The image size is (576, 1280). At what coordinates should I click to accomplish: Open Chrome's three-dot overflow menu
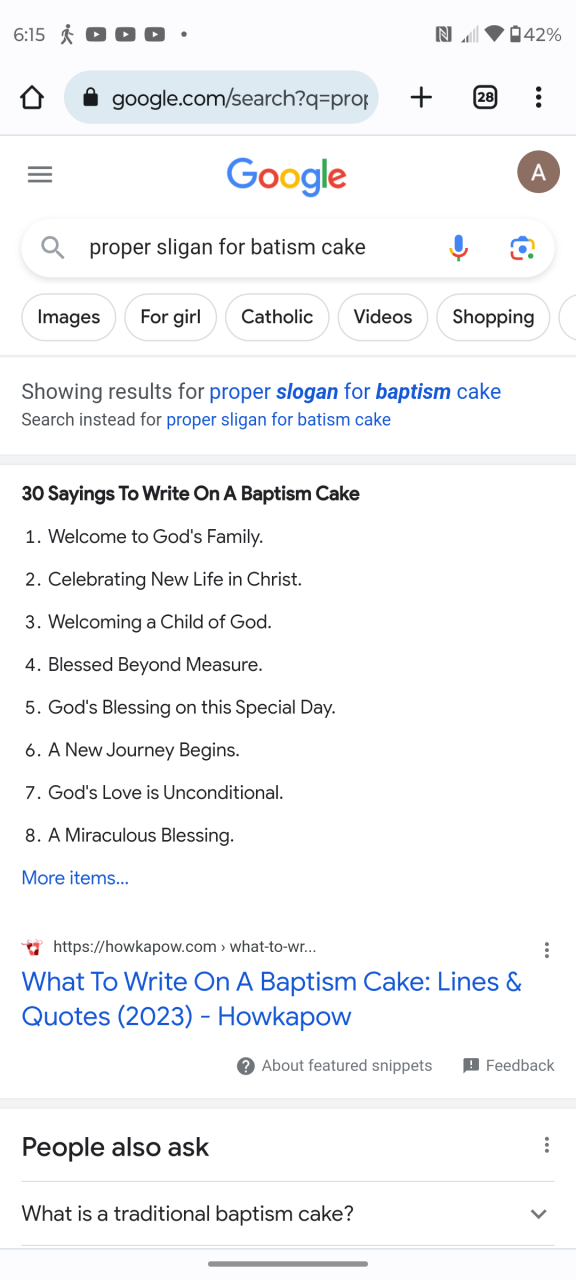[538, 97]
